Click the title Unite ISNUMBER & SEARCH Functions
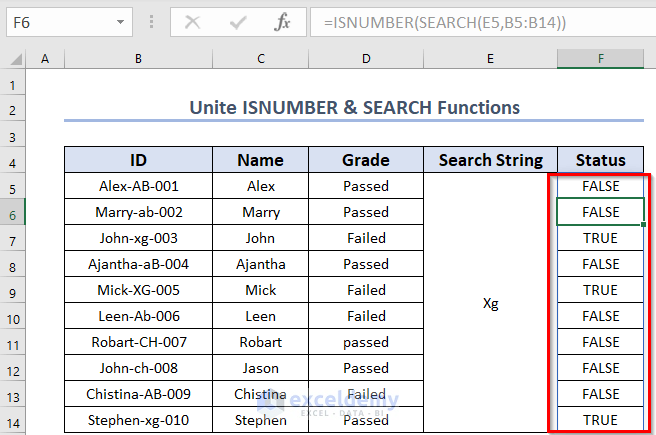This screenshot has width=656, height=435. [x=353, y=107]
